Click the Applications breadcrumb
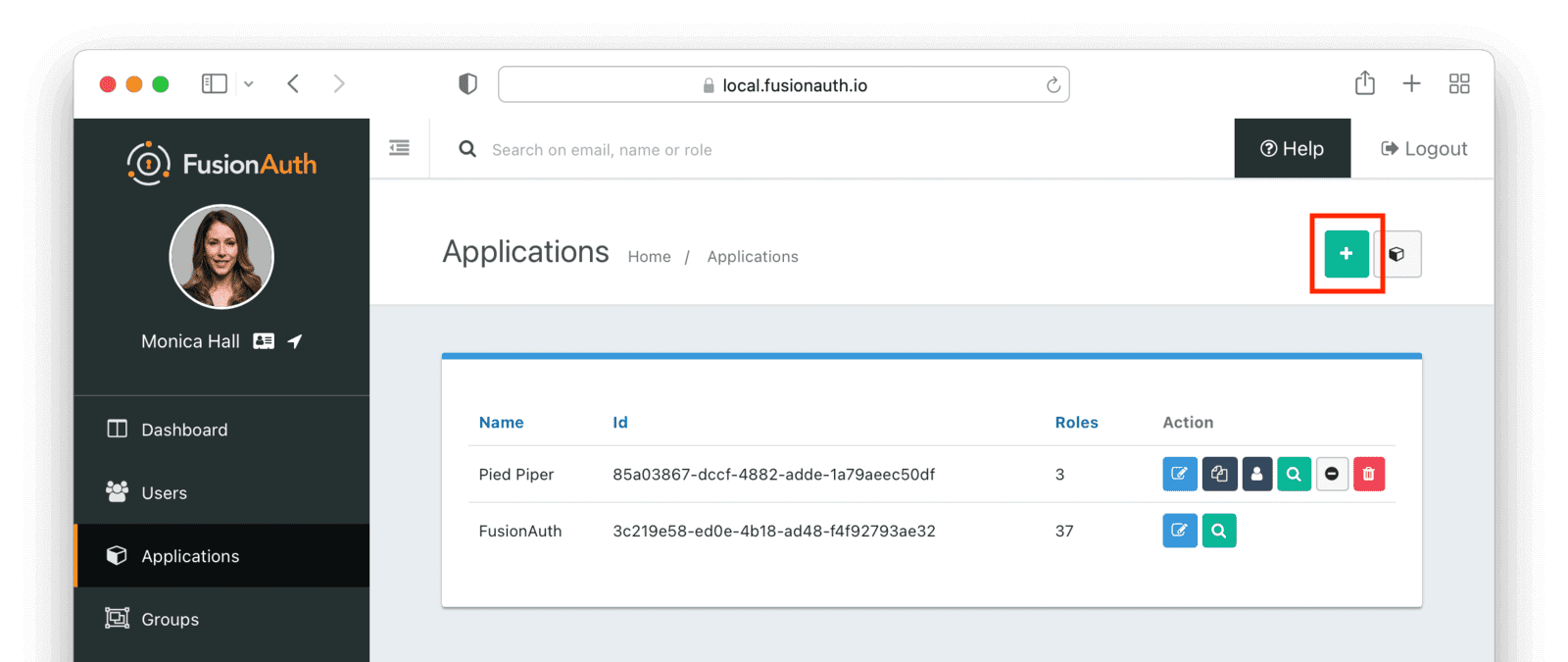The width and height of the screenshot is (1568, 662). [x=753, y=257]
